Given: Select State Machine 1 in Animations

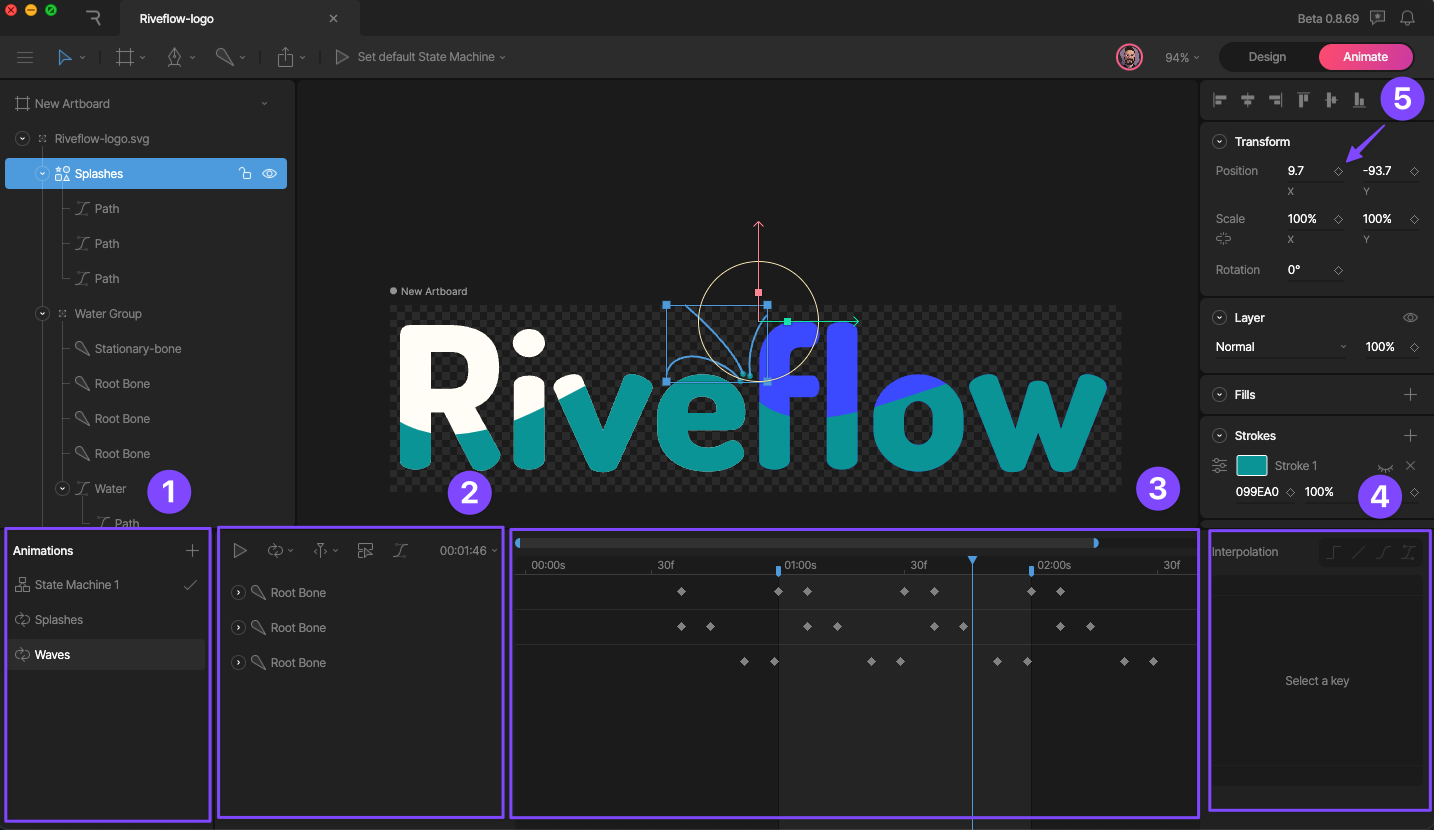Looking at the screenshot, I should pos(106,585).
